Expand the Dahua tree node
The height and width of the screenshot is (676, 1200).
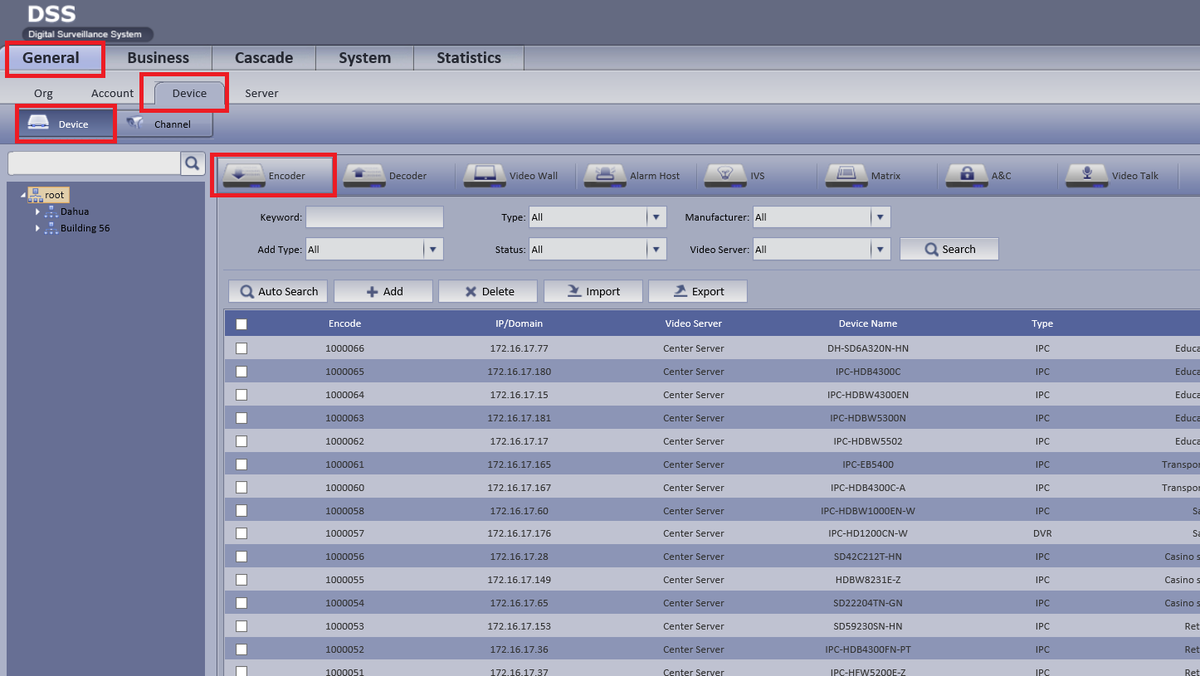[38, 212]
